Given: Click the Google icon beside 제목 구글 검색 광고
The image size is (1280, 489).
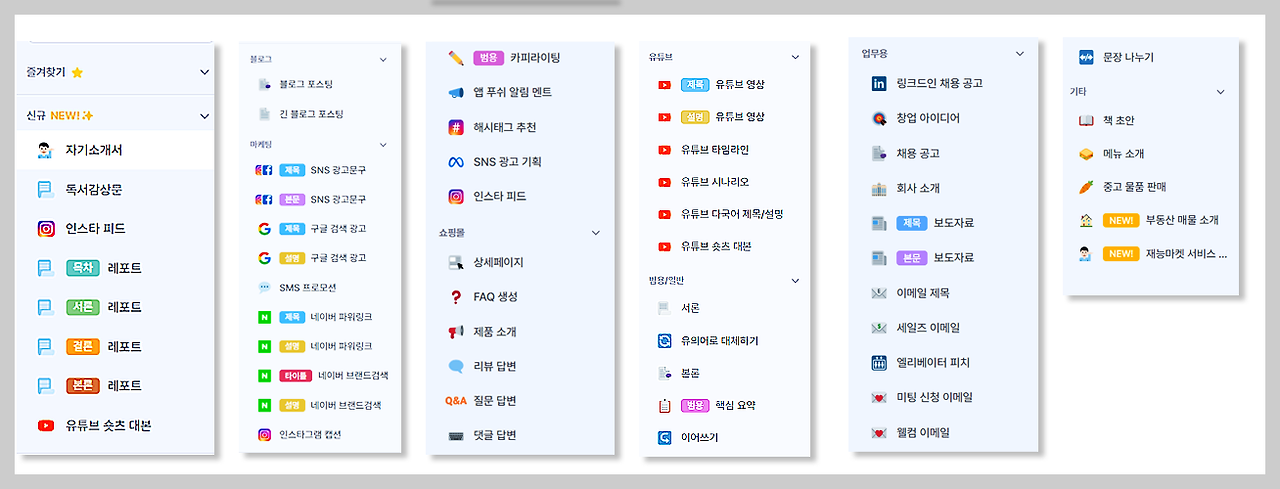Looking at the screenshot, I should [264, 229].
